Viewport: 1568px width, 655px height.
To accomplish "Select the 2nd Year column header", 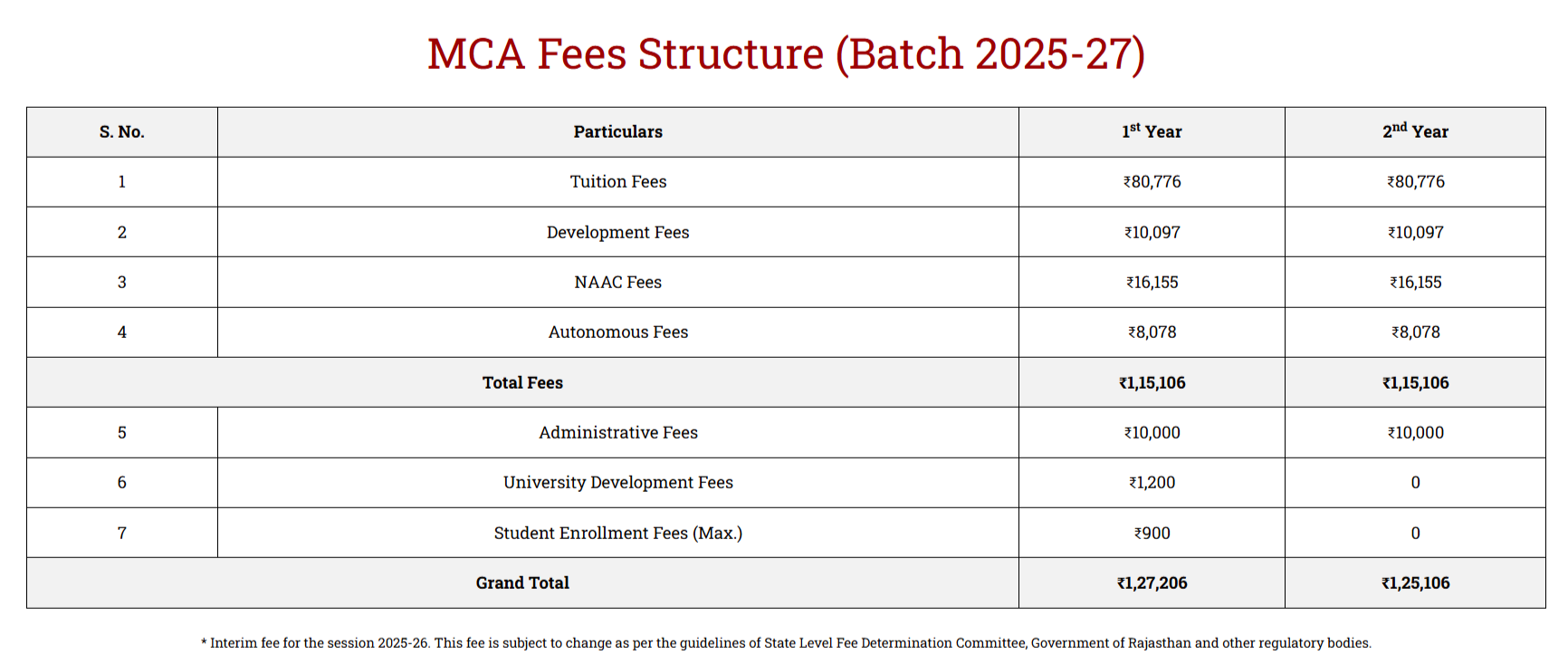I will click(1415, 132).
